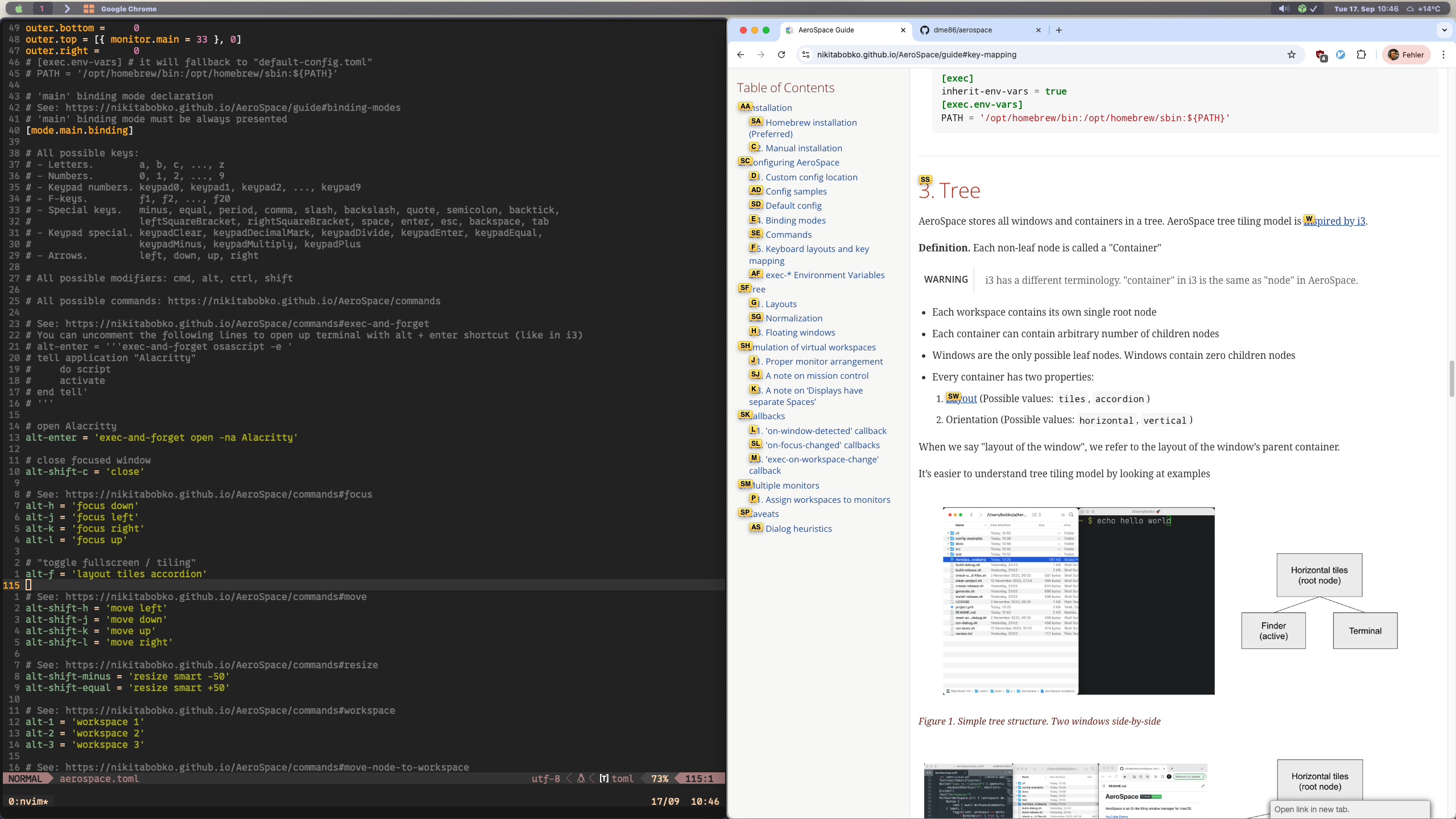Image resolution: width=1456 pixels, height=819 pixels.
Task: Open Manual installation contents link
Action: 796,148
